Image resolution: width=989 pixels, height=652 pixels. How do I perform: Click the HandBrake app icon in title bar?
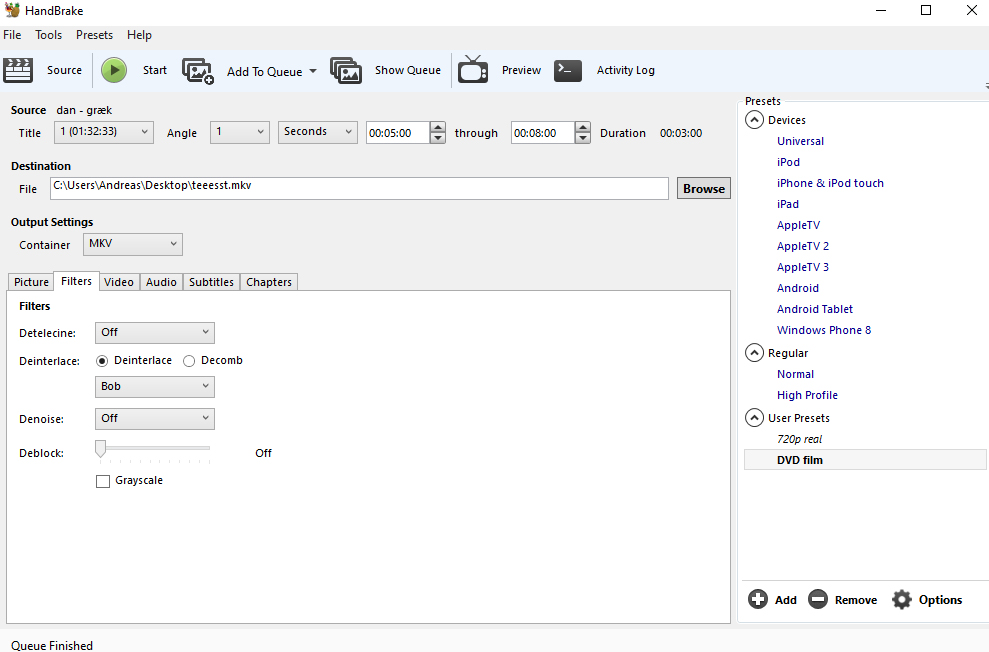(x=12, y=10)
